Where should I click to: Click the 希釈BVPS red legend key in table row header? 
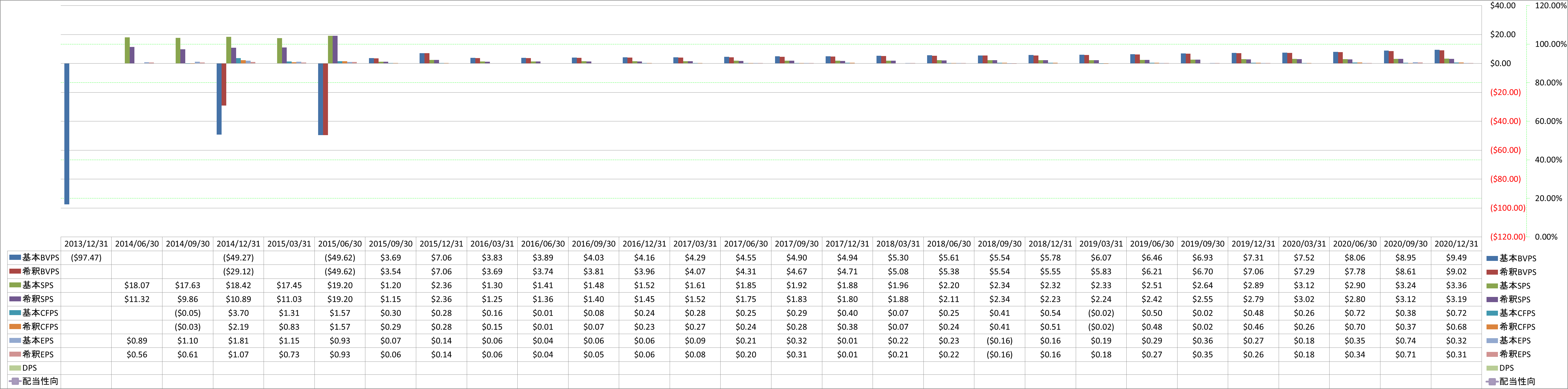pos(15,272)
